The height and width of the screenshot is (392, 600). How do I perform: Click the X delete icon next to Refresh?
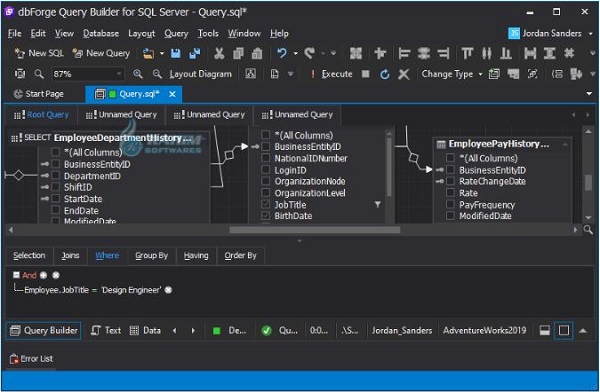pos(404,74)
